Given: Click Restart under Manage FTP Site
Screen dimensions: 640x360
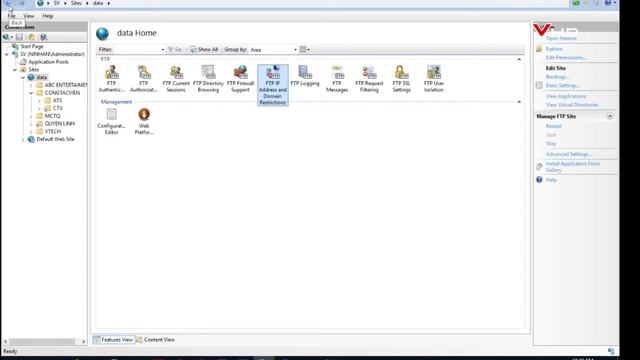Looking at the screenshot, I should pyautogui.click(x=553, y=126).
